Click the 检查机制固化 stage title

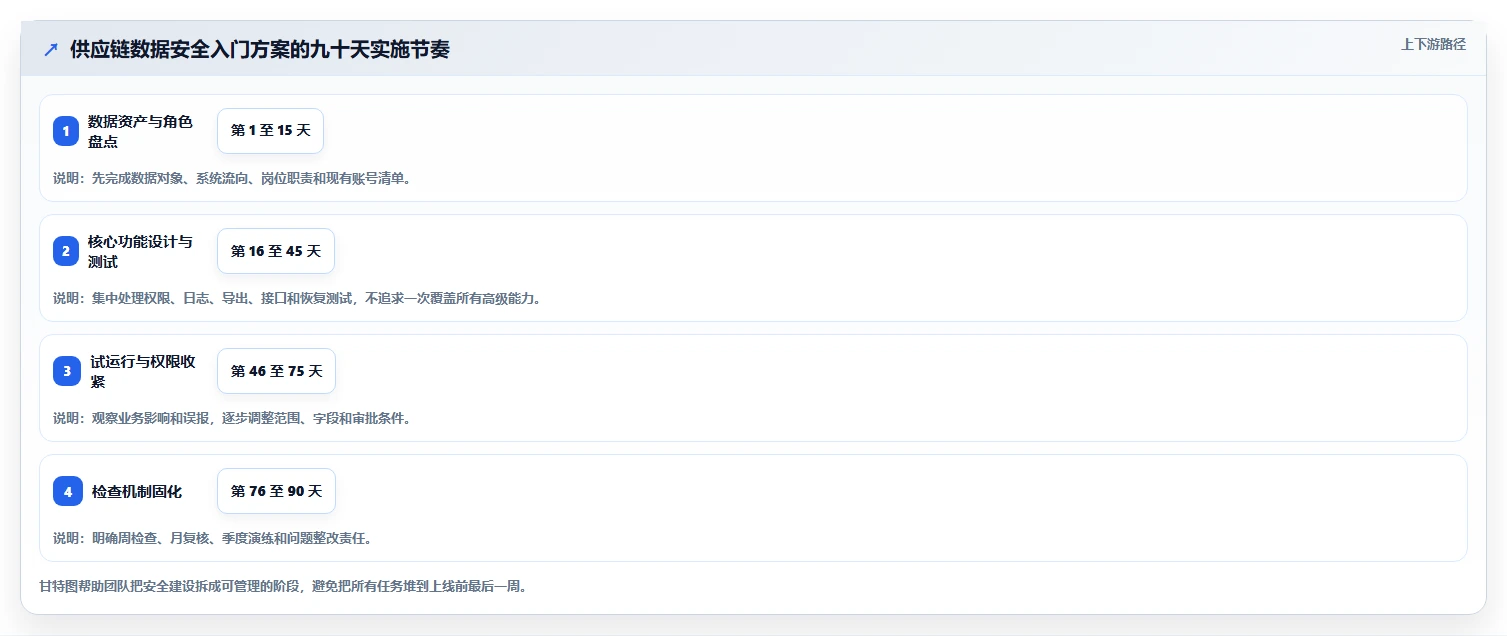(x=137, y=491)
